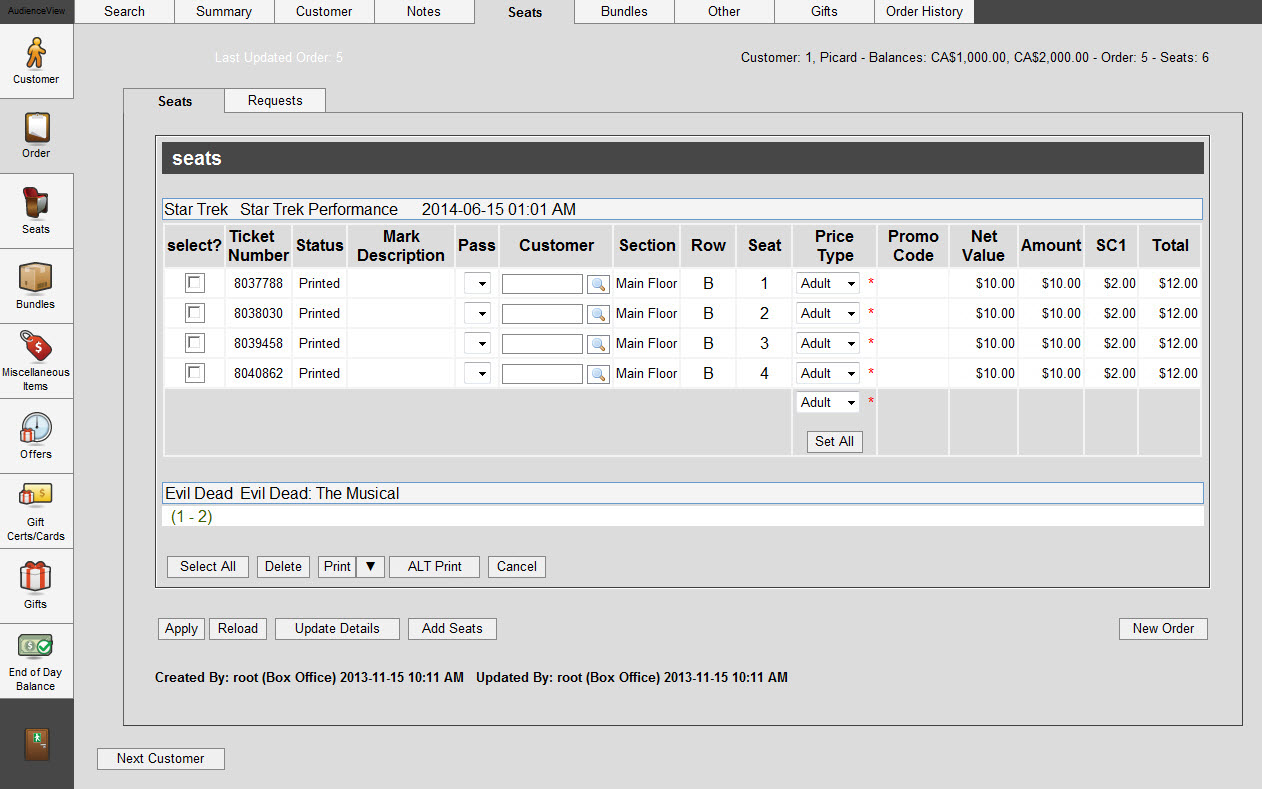Viewport: 1262px width, 789px height.
Task: Search customer for ticket 8040862
Action: pos(598,374)
